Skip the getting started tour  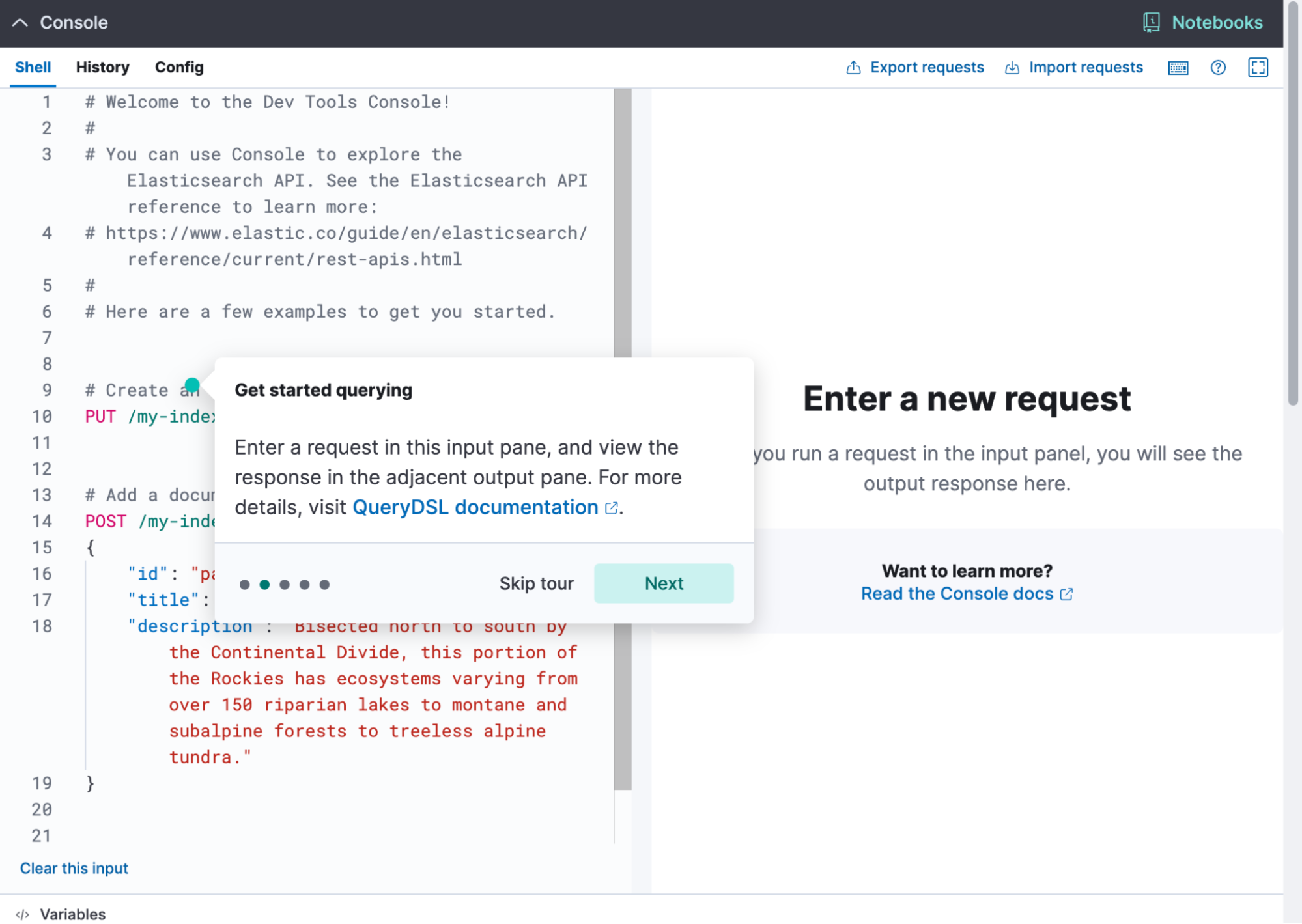coord(535,583)
